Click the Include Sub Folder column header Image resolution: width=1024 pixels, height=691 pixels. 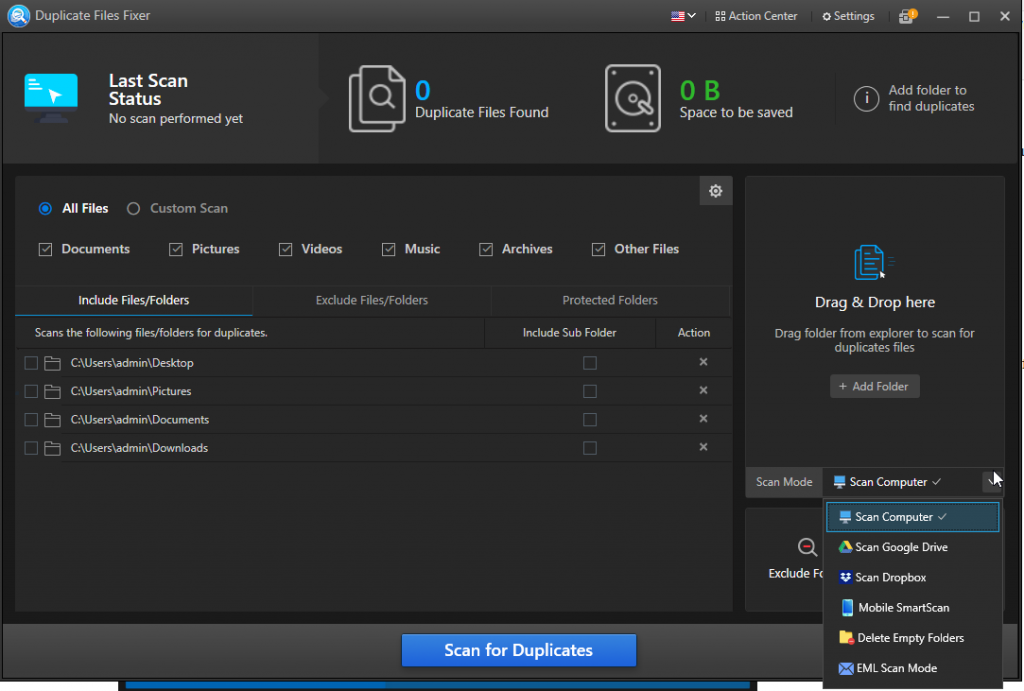[569, 333]
